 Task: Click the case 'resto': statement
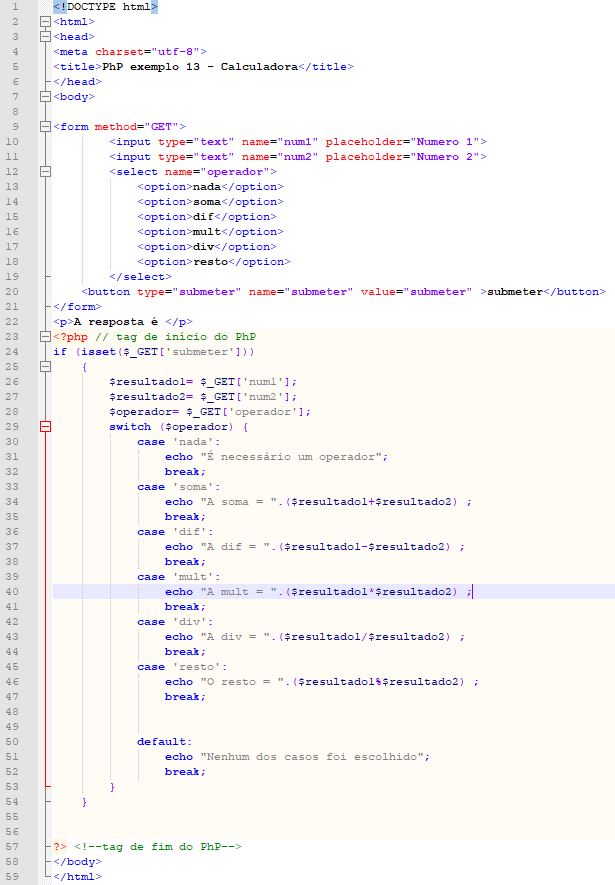point(182,667)
